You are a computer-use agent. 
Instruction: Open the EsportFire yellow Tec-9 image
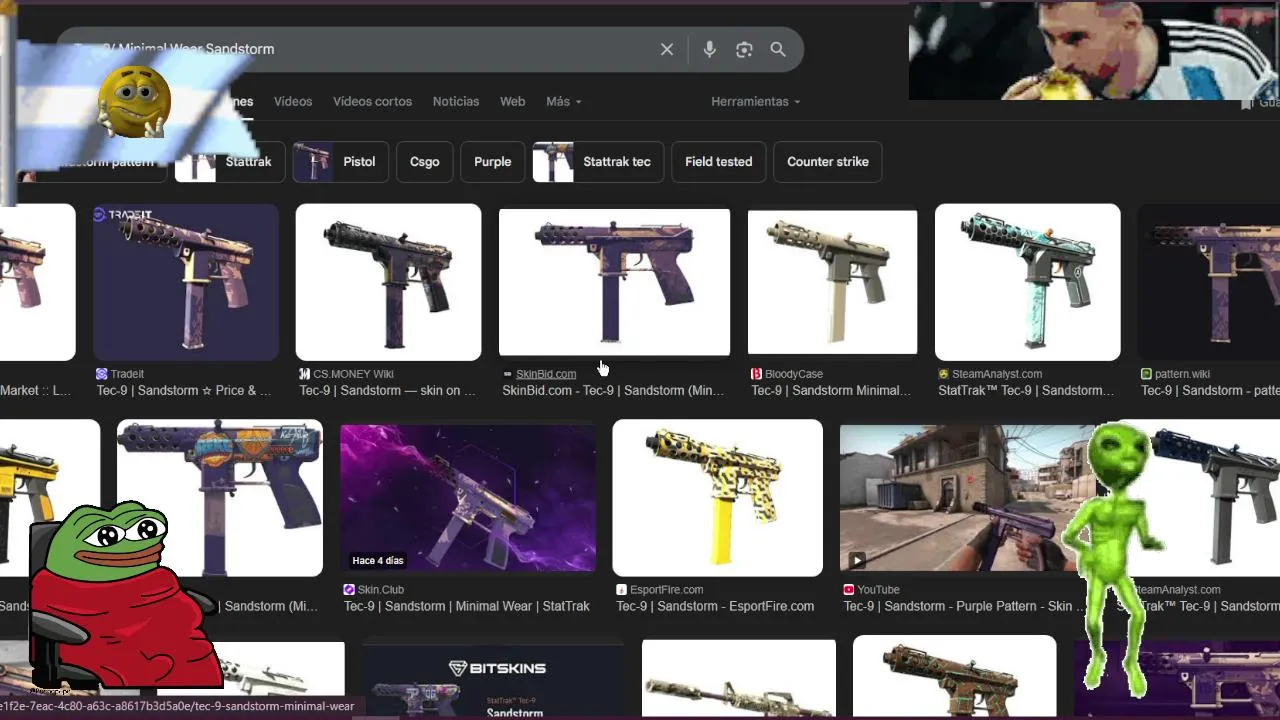pos(718,498)
